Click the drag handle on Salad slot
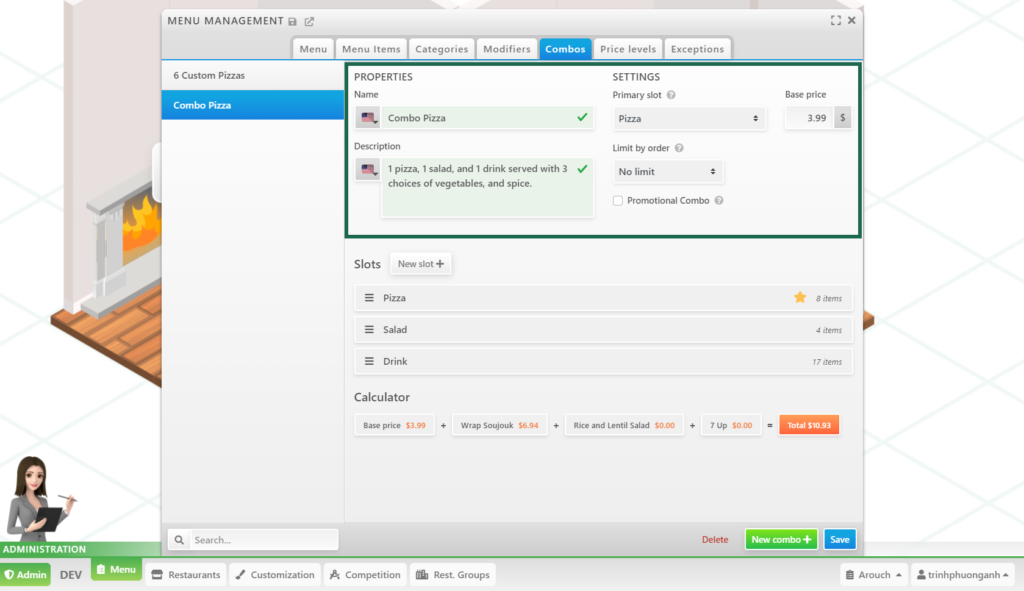 (x=369, y=330)
